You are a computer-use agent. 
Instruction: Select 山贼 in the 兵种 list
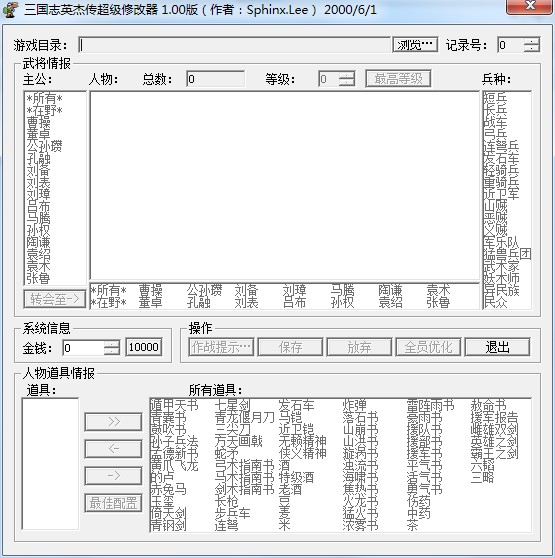495,206
